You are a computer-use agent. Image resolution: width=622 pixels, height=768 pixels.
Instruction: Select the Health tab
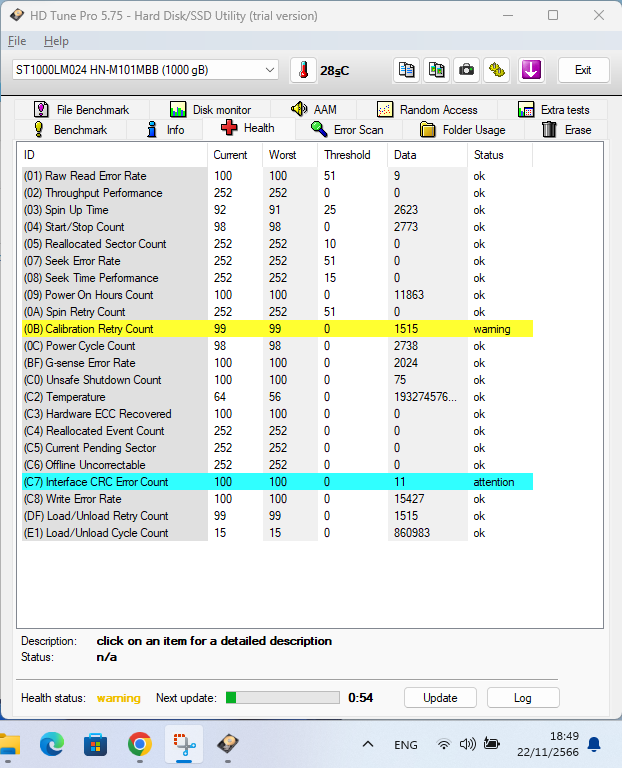coord(248,128)
